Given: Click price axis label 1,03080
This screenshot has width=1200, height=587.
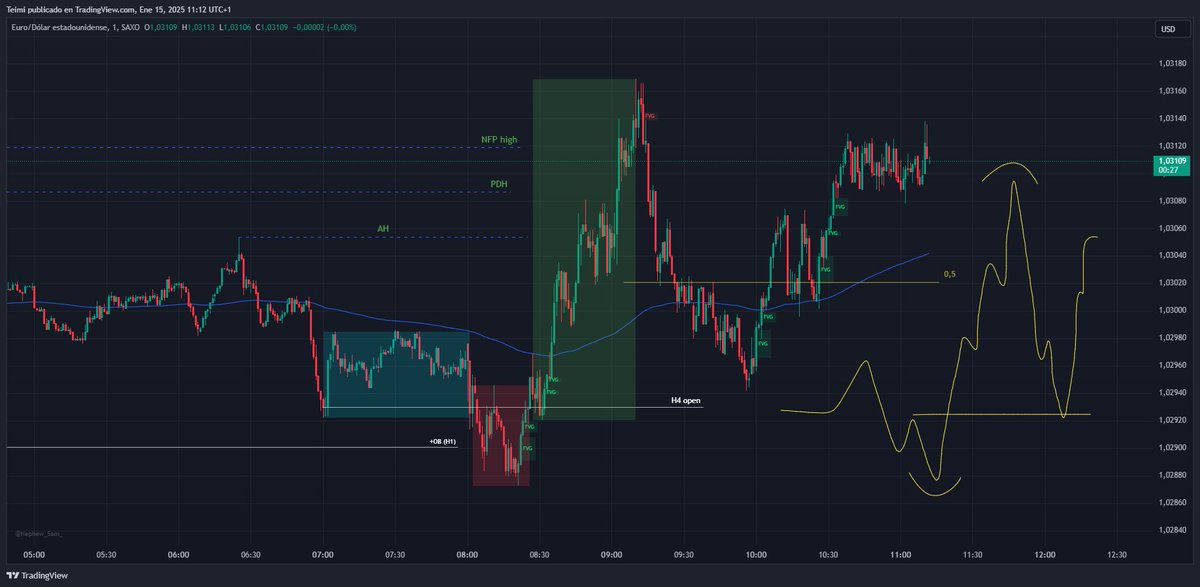Looking at the screenshot, I should [1170, 201].
